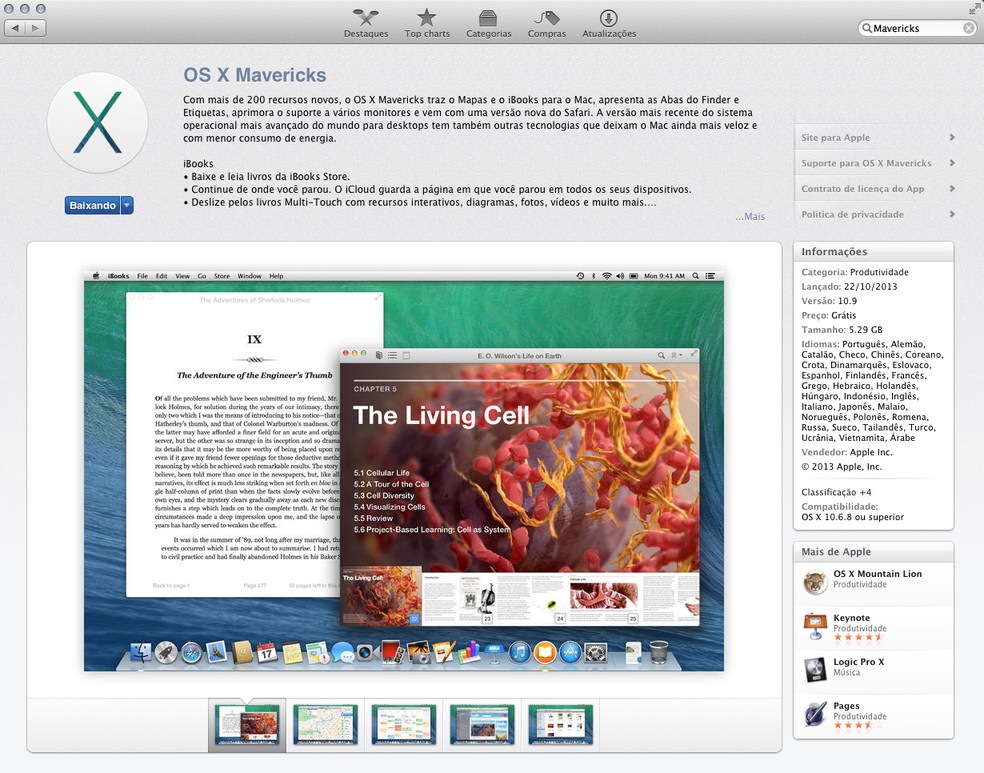The image size is (984, 773).
Task: Toggle full screen with the corner arrows
Action: pos(975,9)
